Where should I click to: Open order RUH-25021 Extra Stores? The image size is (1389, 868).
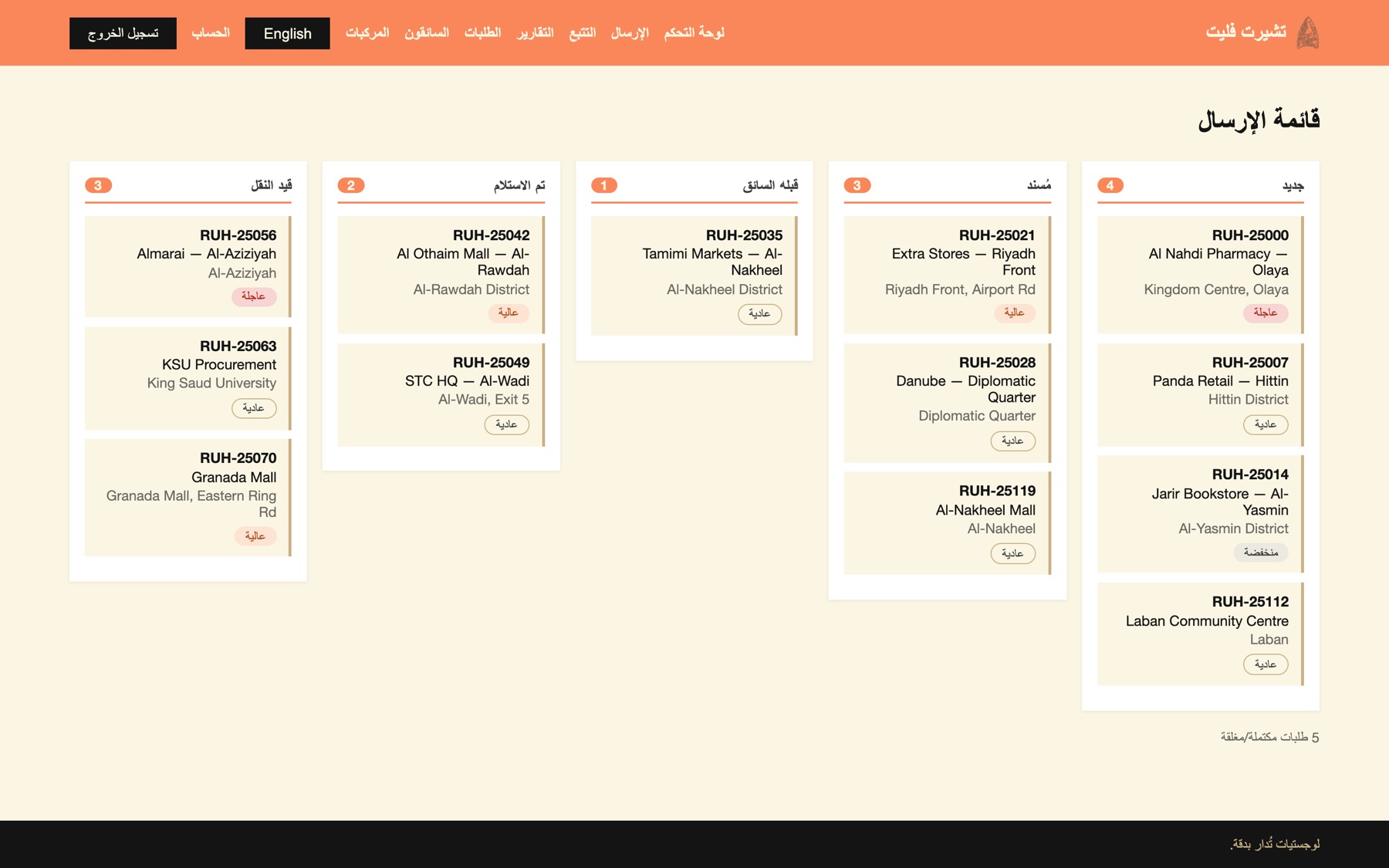(x=947, y=275)
